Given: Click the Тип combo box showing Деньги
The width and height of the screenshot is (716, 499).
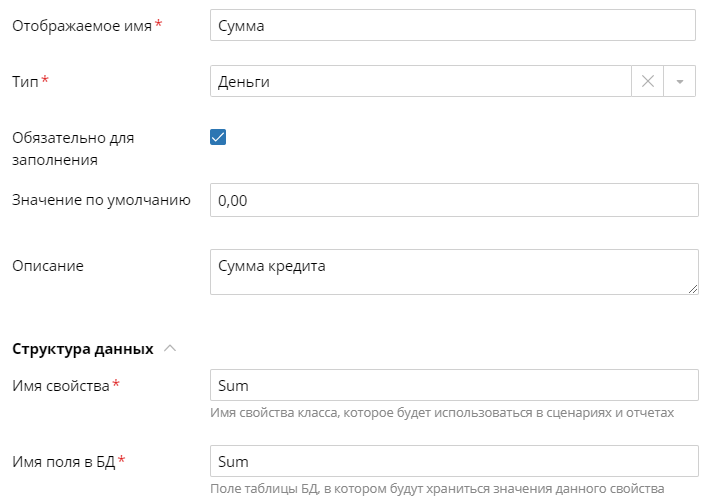Looking at the screenshot, I should click(x=420, y=82).
